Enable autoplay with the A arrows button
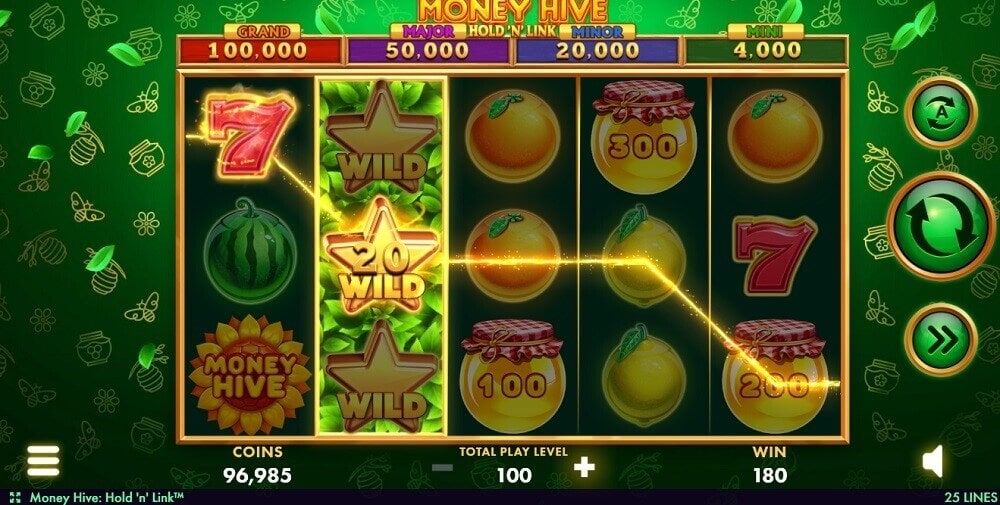1000x505 pixels. [940, 112]
